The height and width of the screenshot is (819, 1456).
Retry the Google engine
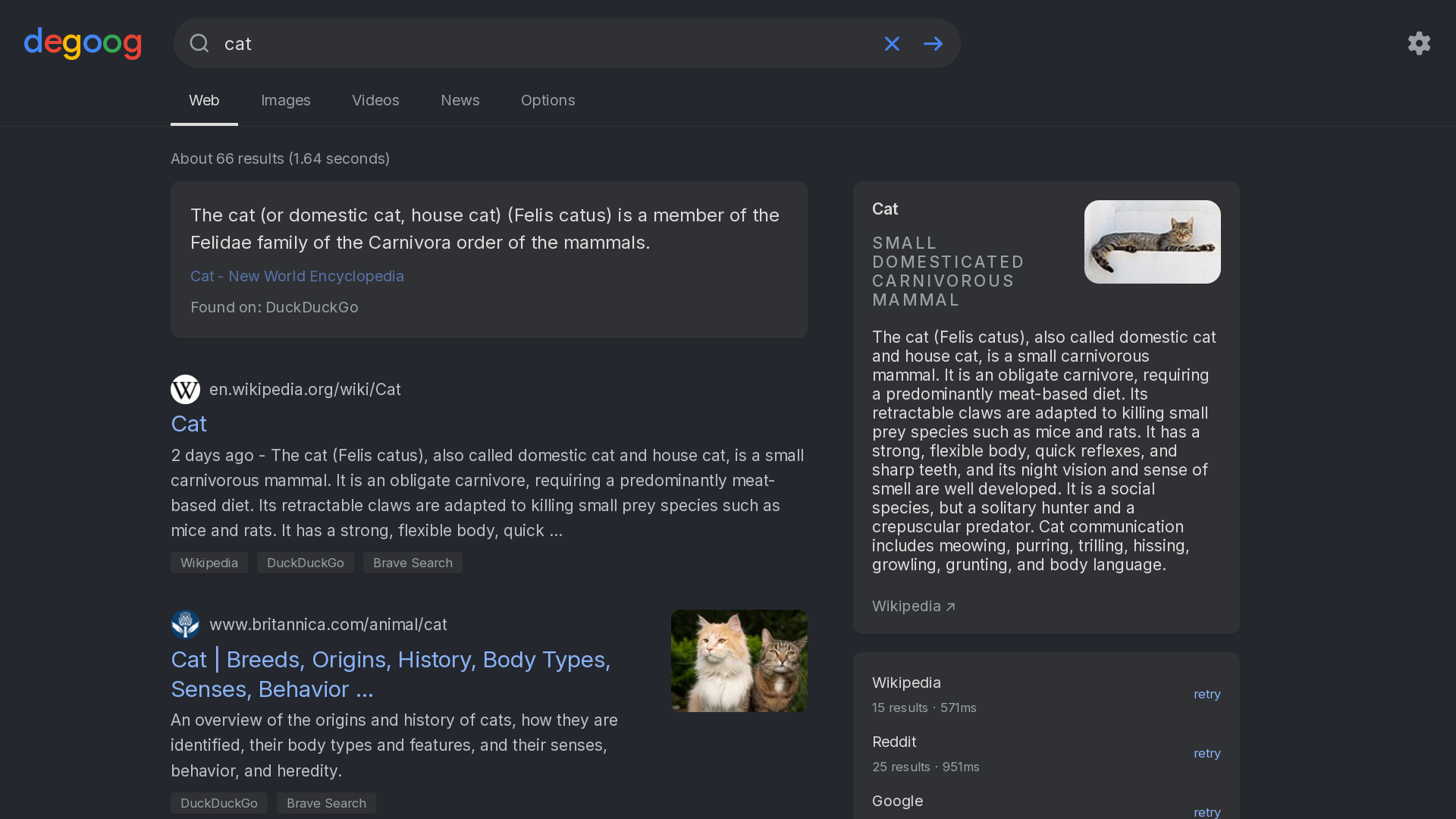(1207, 811)
